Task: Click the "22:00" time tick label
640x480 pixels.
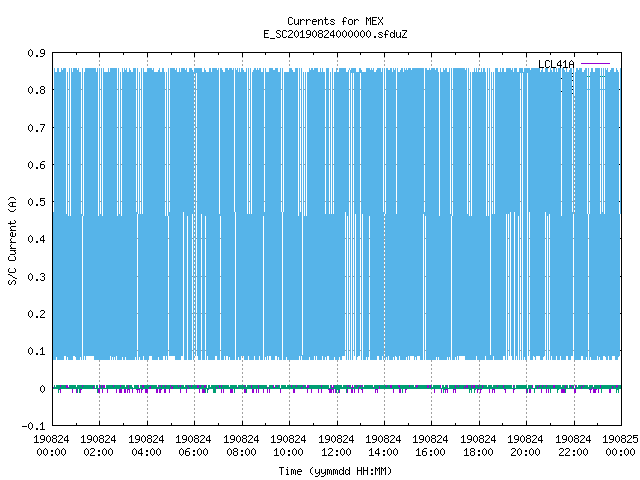Action: coord(573,452)
